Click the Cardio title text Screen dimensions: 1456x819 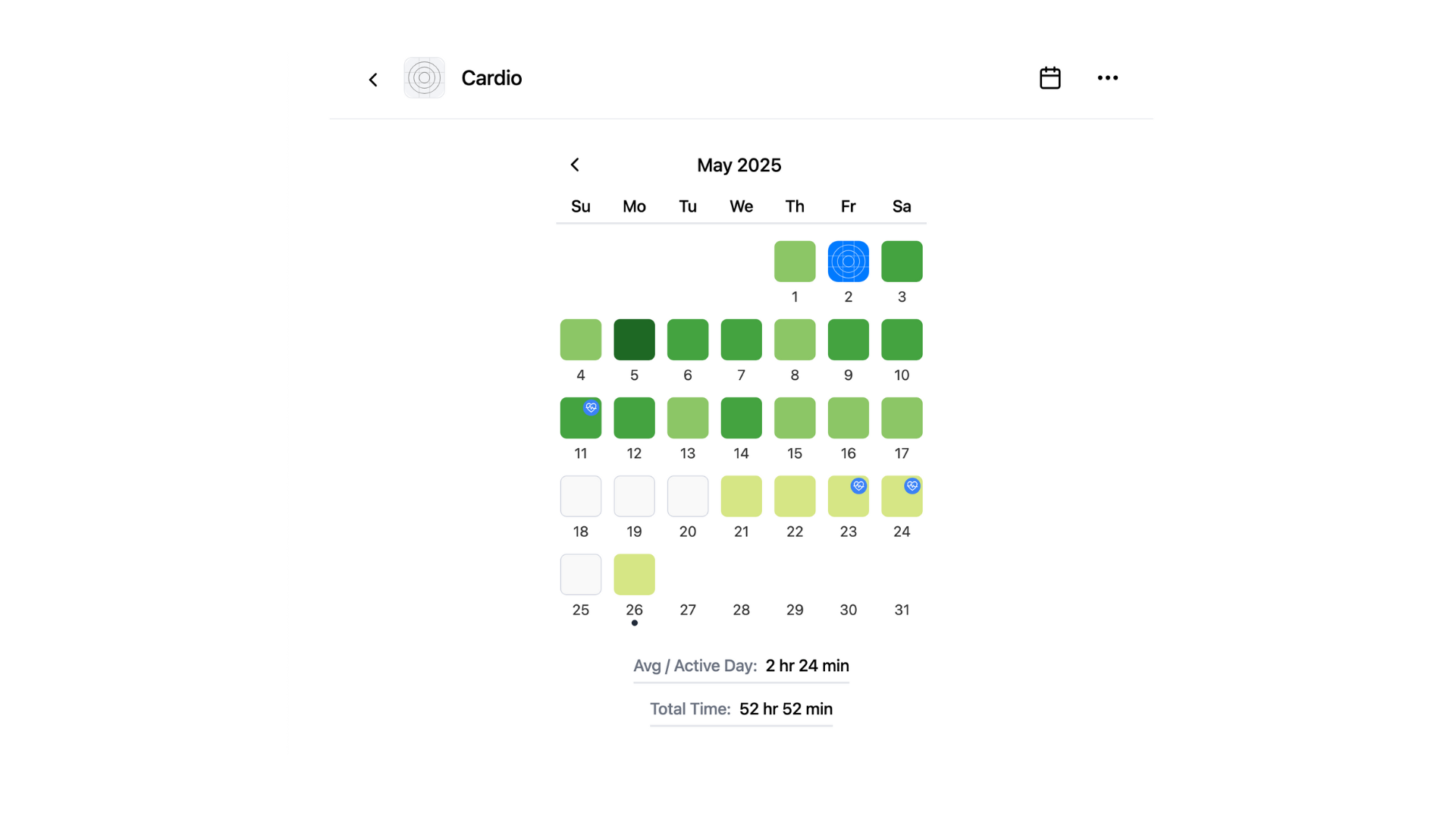click(x=491, y=78)
